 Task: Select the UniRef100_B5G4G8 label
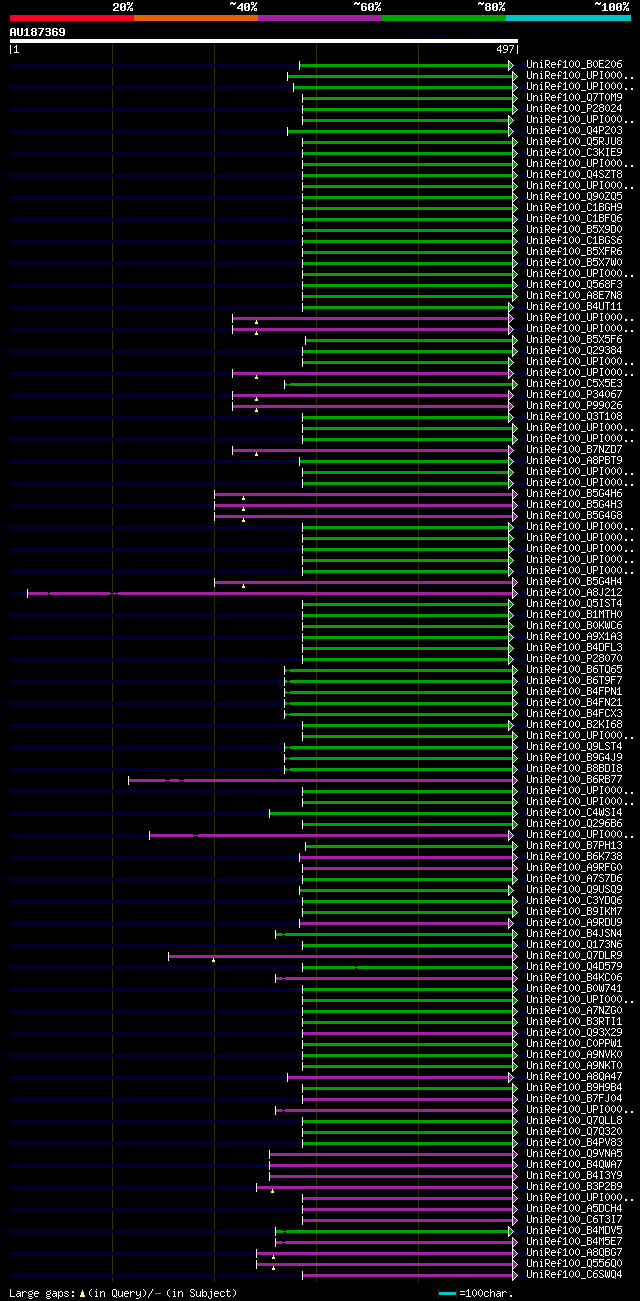(x=575, y=516)
